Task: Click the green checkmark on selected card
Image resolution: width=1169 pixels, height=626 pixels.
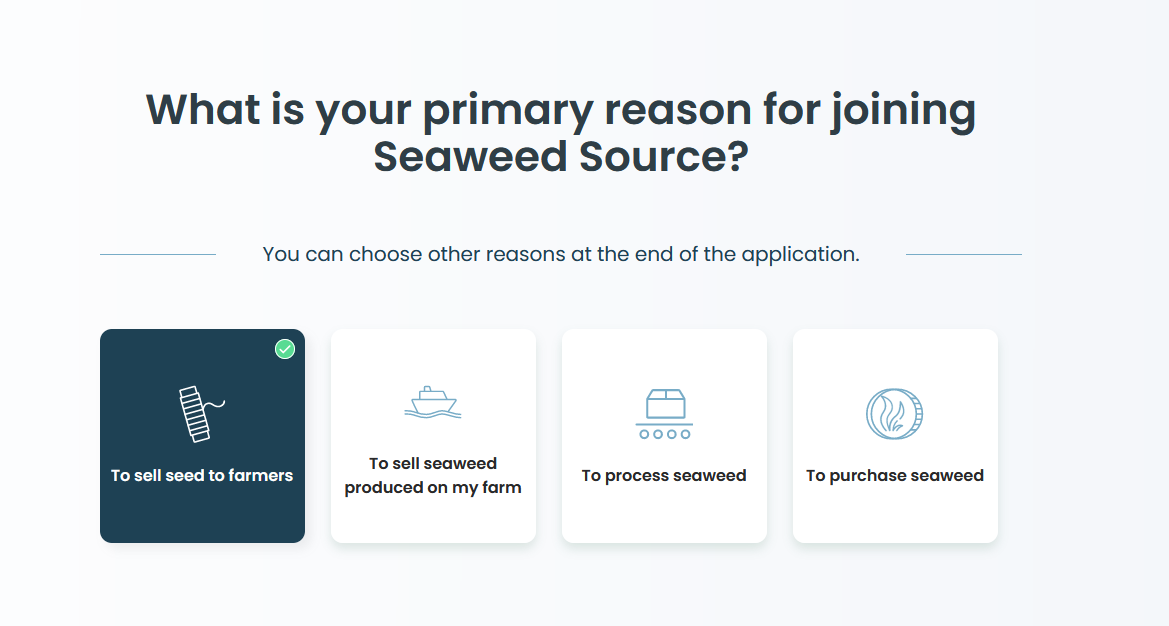Action: point(285,349)
